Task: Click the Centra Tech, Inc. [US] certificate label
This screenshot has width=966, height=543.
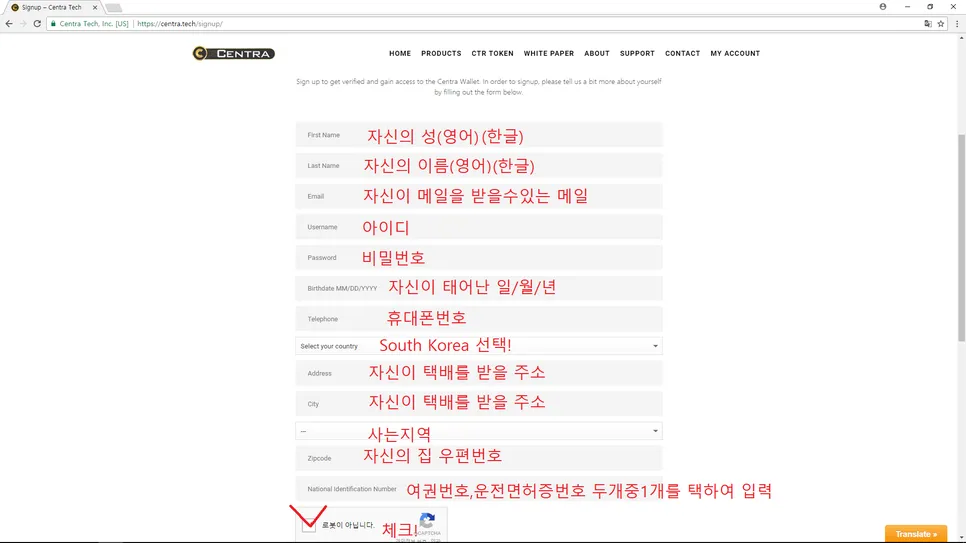Action: [94, 23]
